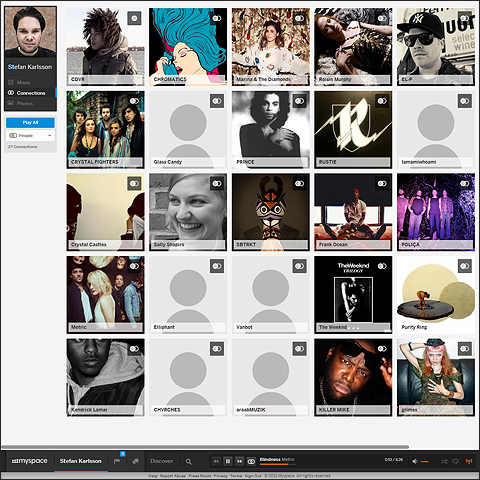Click the connection icon on the araabMUZIK tile
Image resolution: width=480 pixels, height=480 pixels.
[x=300, y=349]
